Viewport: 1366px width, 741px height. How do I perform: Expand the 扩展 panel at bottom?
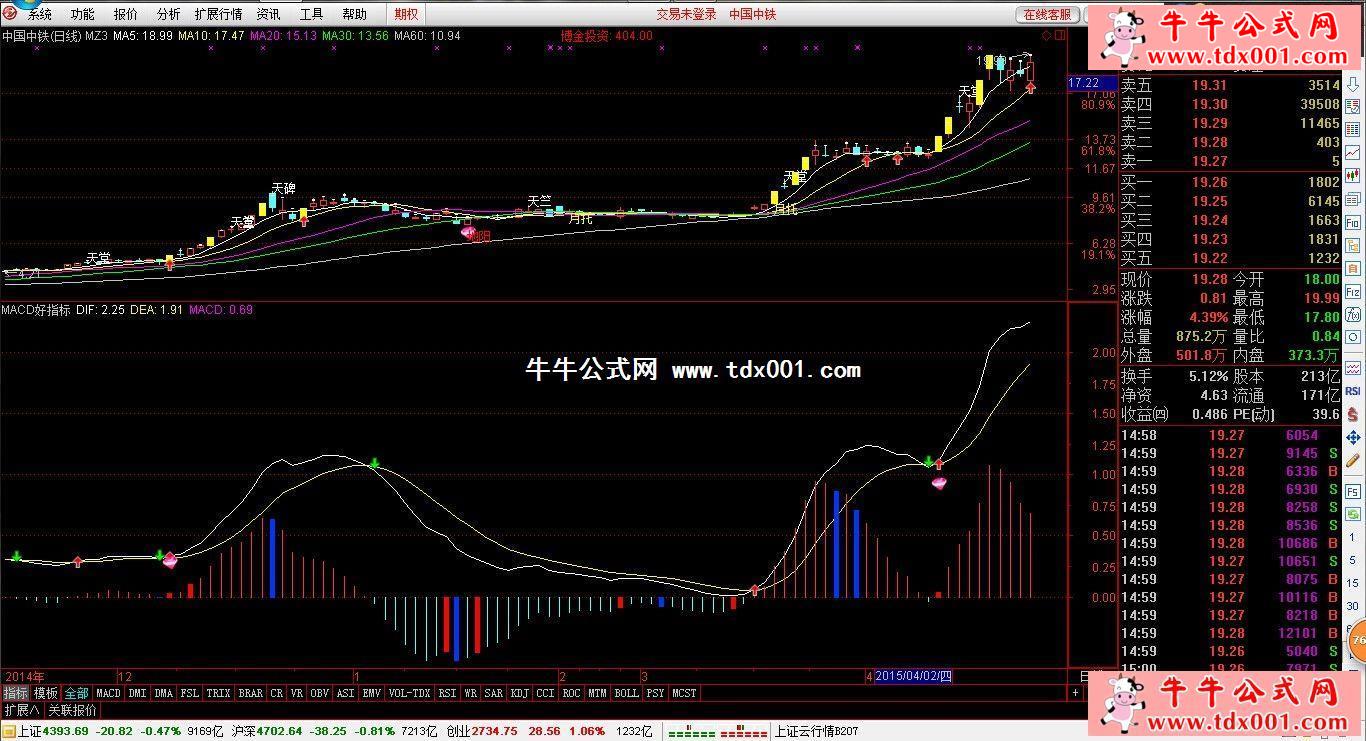click(x=21, y=710)
